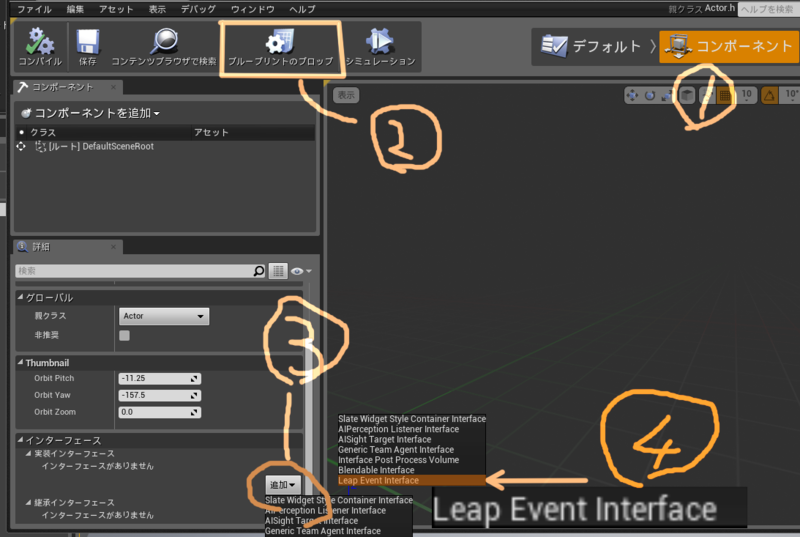Click the 追加 interface button

coord(282,485)
